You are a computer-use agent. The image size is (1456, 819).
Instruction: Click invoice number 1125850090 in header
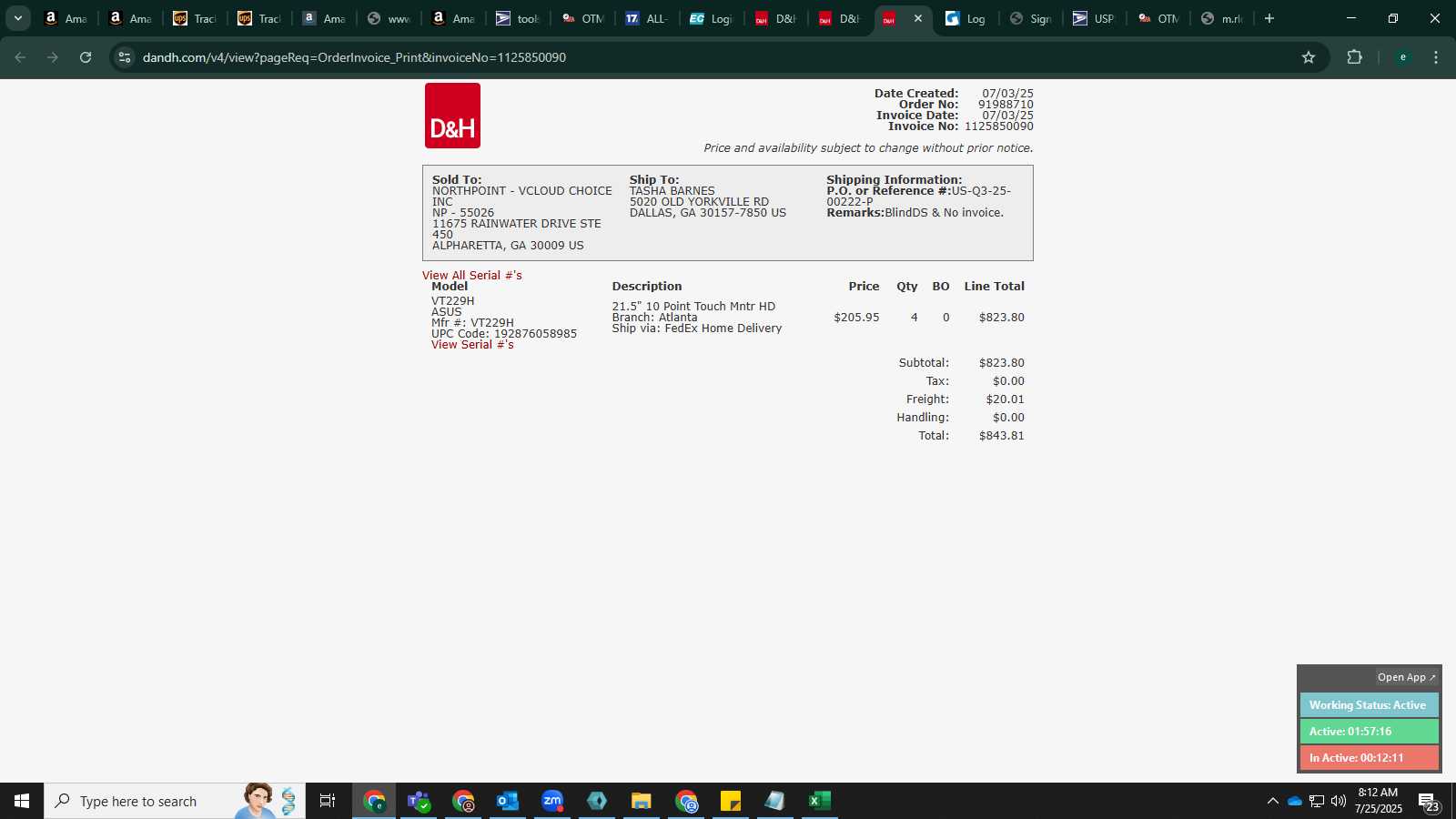(x=999, y=126)
